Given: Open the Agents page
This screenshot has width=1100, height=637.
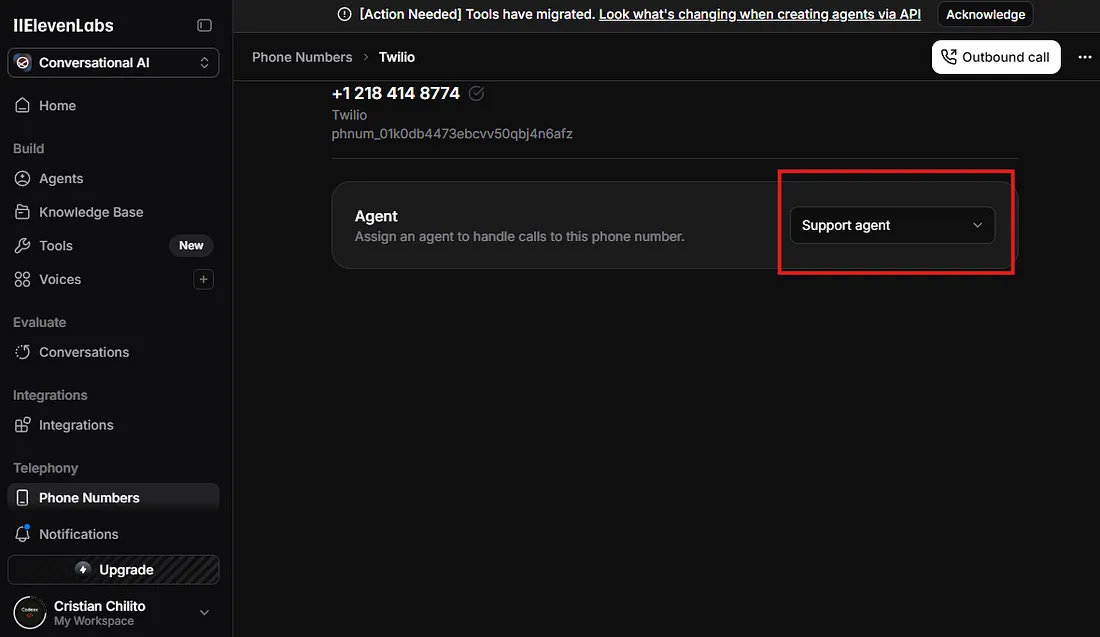Looking at the screenshot, I should click(113, 178).
